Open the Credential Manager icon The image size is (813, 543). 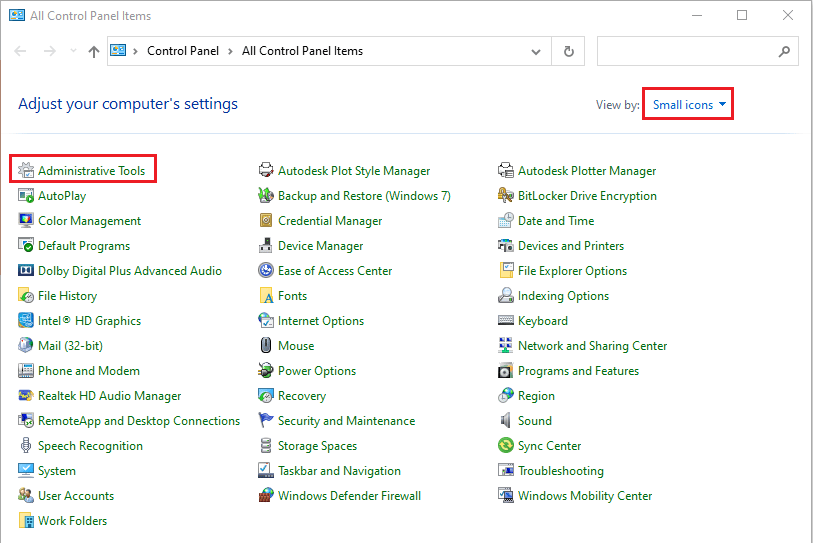click(x=265, y=220)
